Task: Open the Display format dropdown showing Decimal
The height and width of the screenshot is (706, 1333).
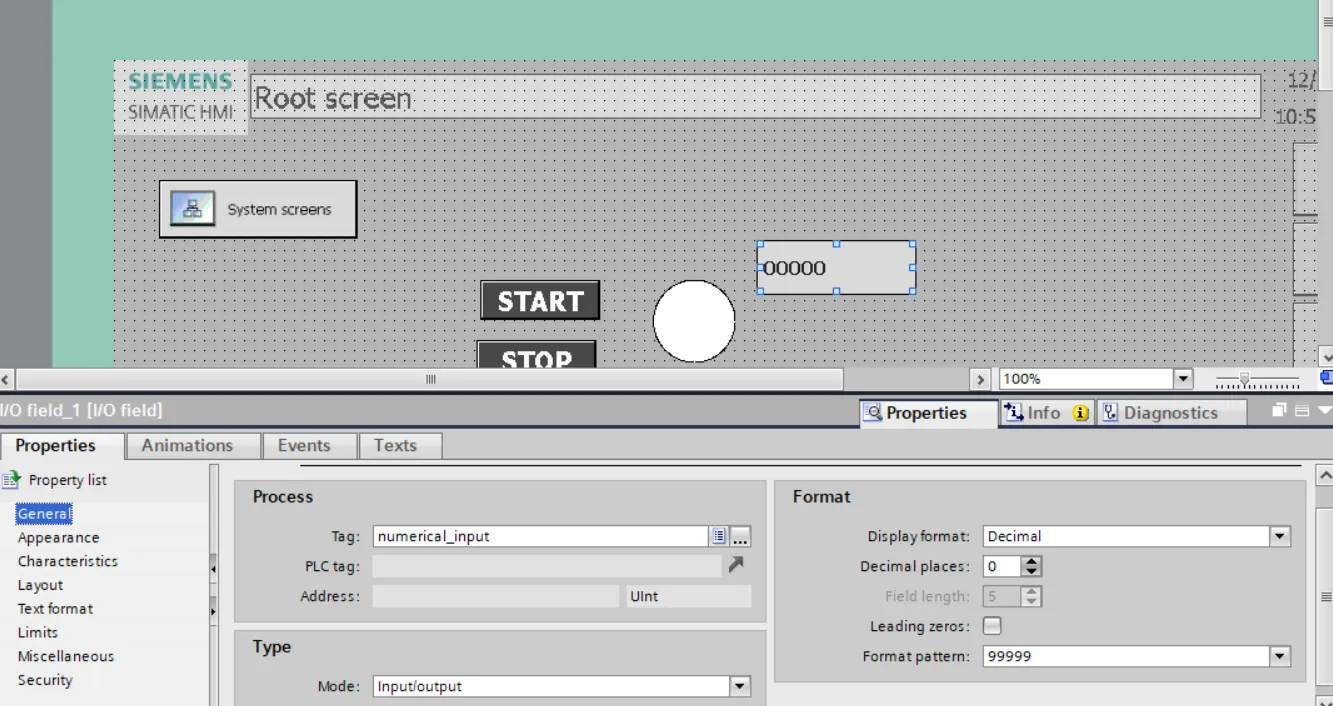Action: [1280, 537]
